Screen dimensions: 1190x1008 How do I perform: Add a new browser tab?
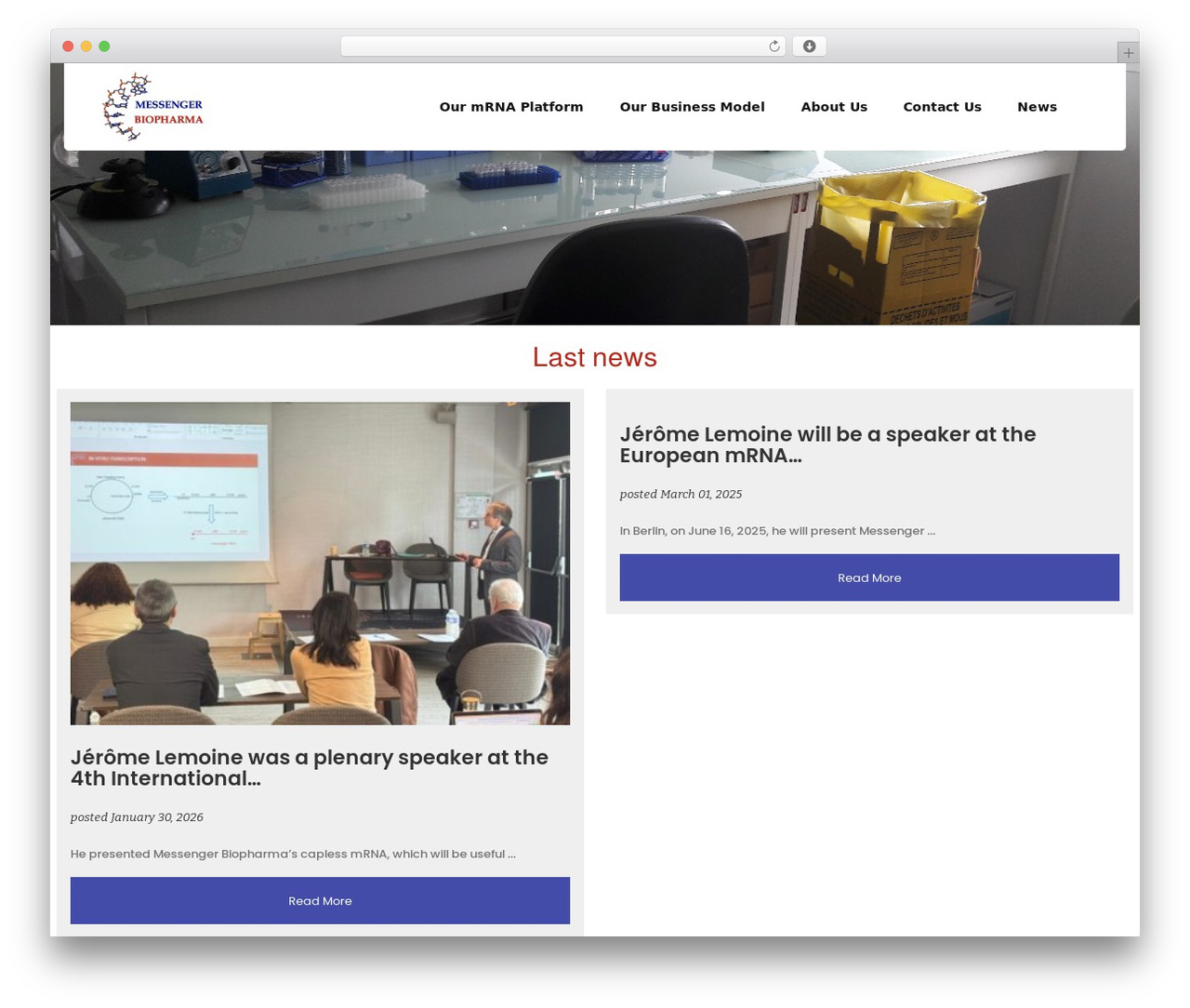[1128, 53]
